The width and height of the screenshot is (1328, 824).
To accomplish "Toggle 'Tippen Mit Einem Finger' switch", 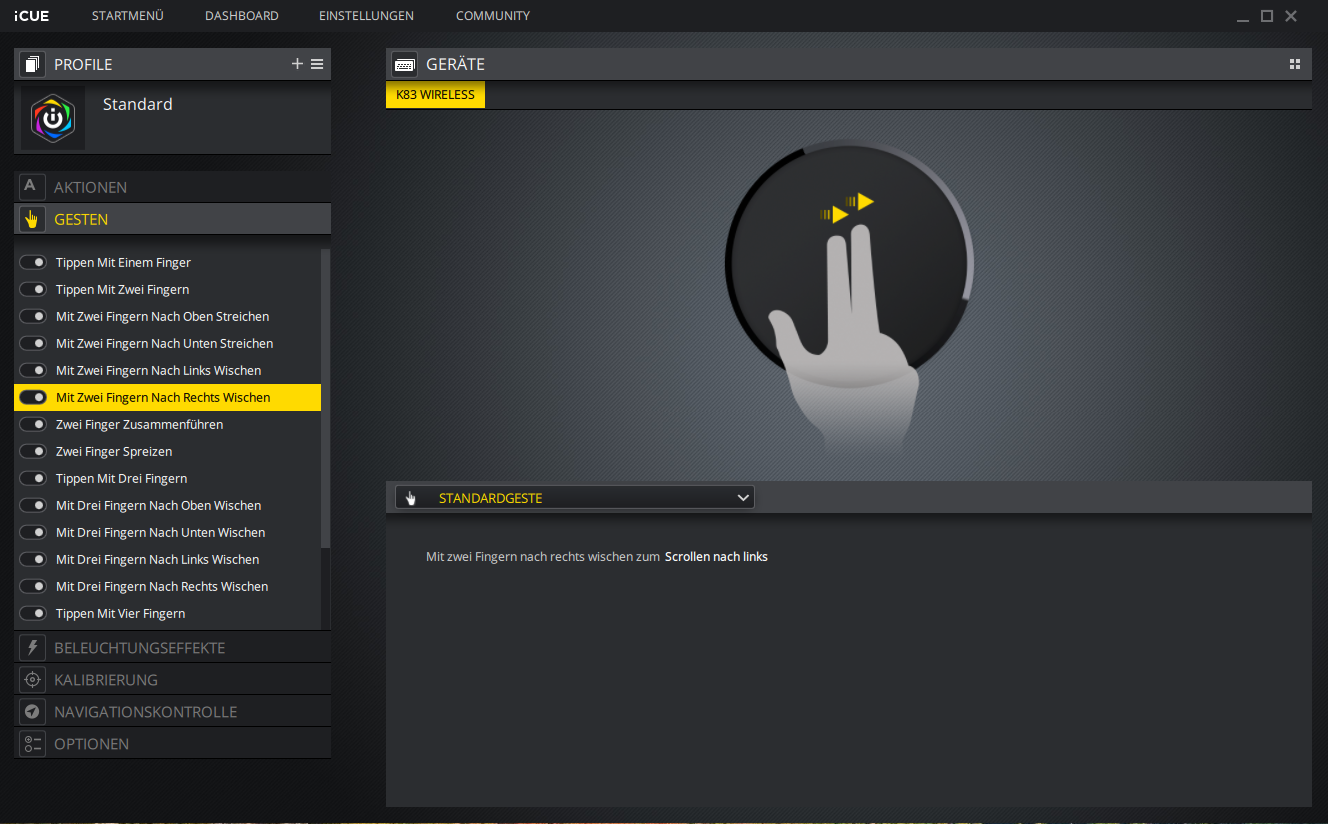I will click(x=33, y=262).
